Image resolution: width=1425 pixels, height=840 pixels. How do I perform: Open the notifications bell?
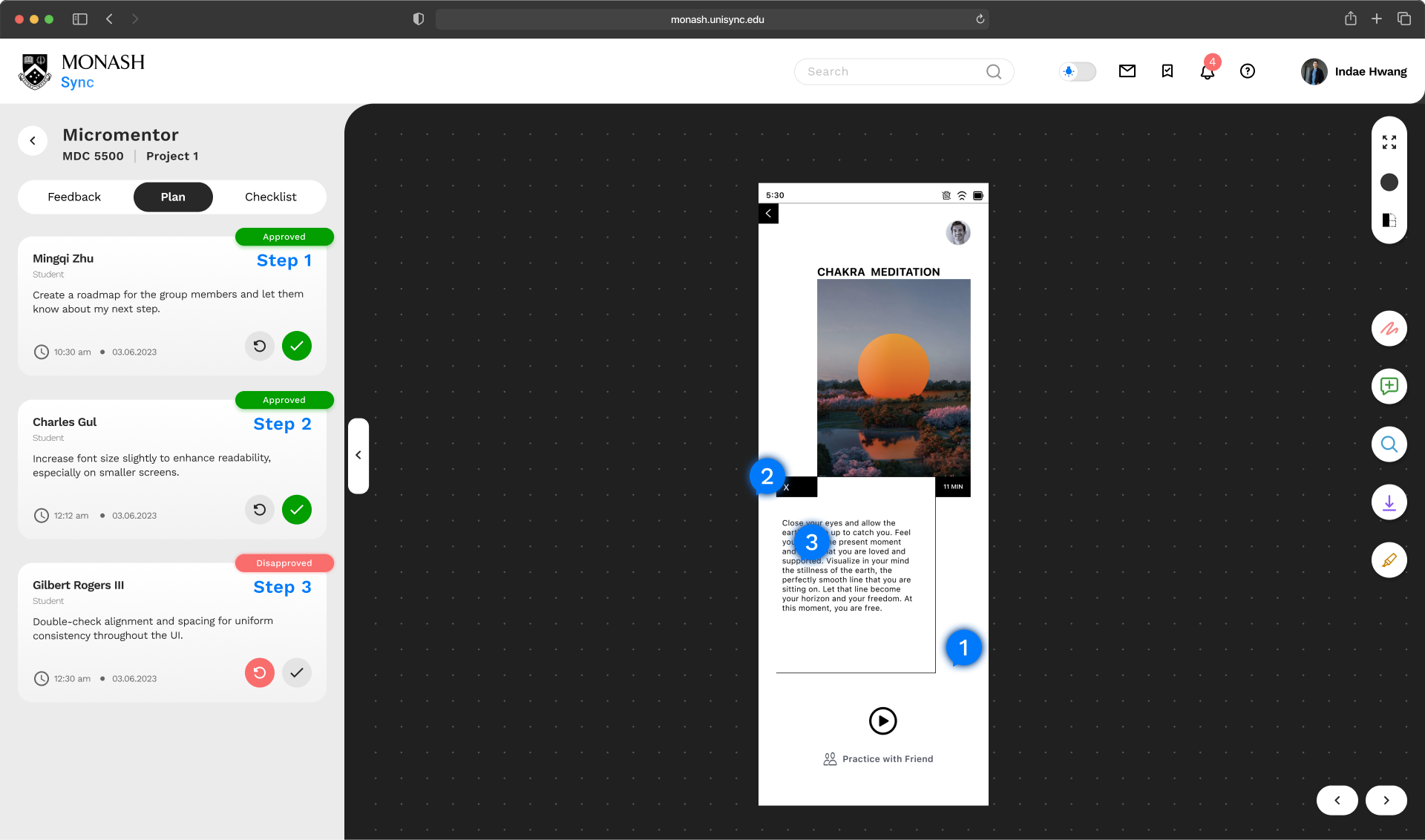[x=1207, y=72]
